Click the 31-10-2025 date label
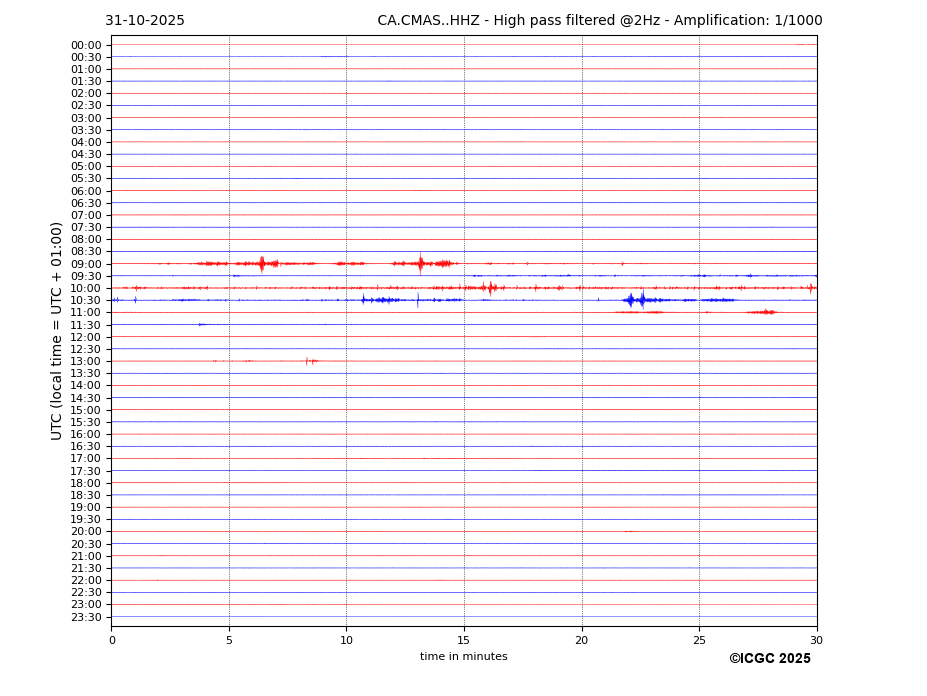 point(145,21)
